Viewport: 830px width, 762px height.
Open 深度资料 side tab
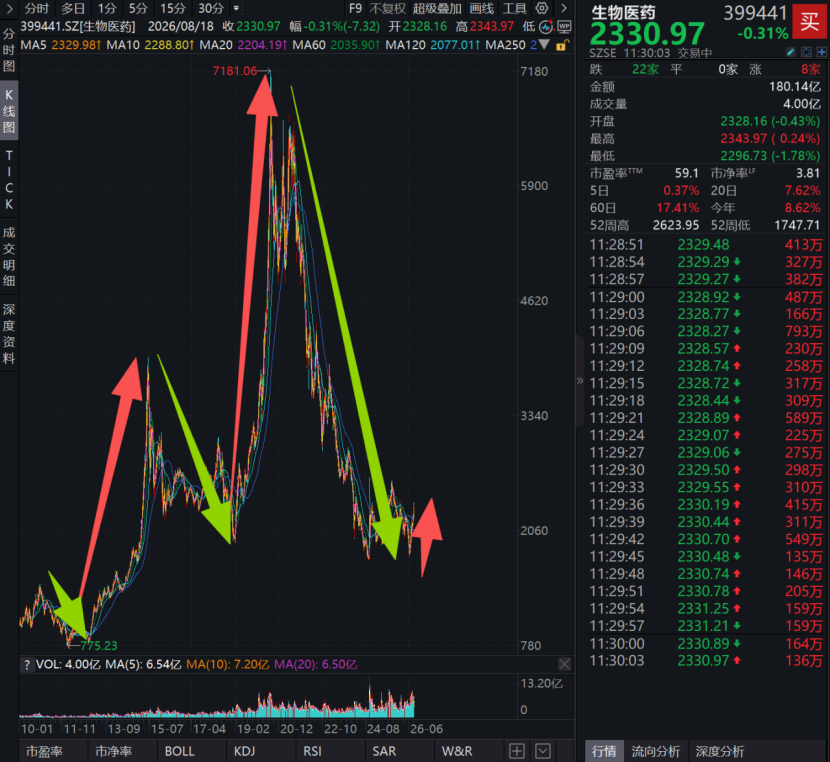9,333
